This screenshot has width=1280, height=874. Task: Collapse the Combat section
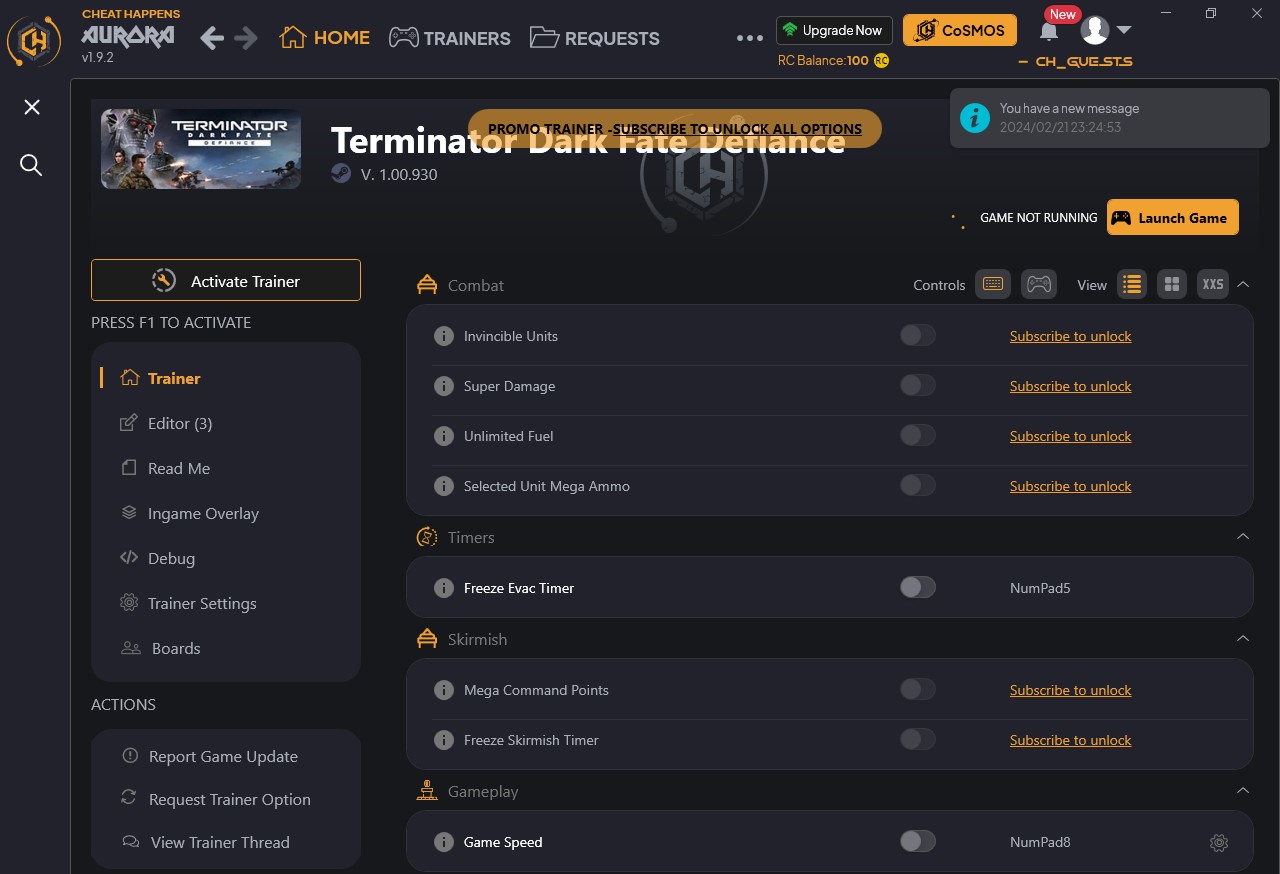(1243, 284)
